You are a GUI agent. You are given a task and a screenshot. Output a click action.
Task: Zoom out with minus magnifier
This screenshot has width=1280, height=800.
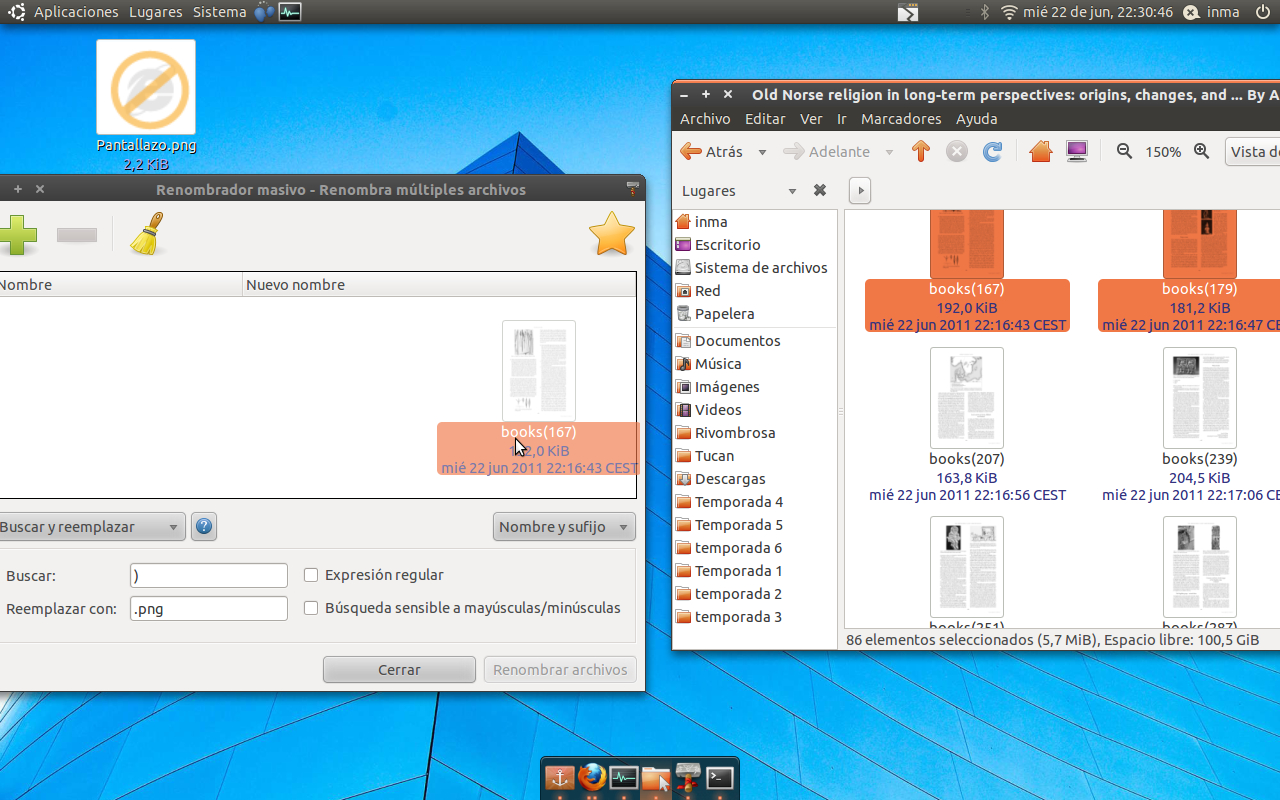[x=1124, y=151]
